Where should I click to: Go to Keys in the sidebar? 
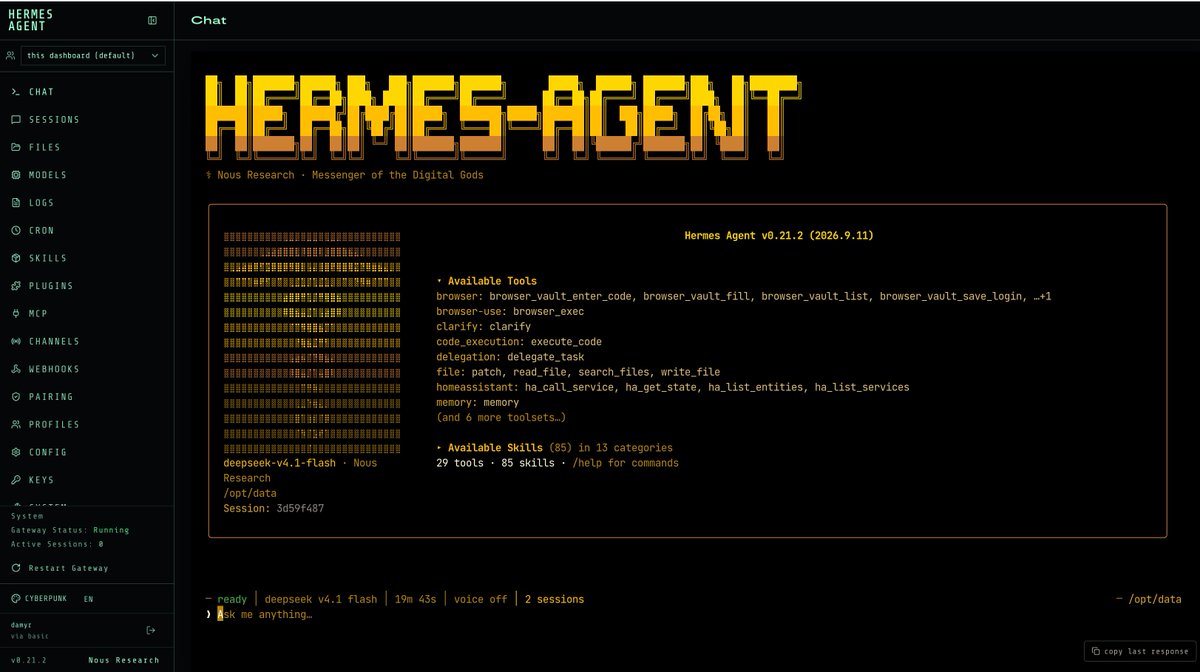87,480
